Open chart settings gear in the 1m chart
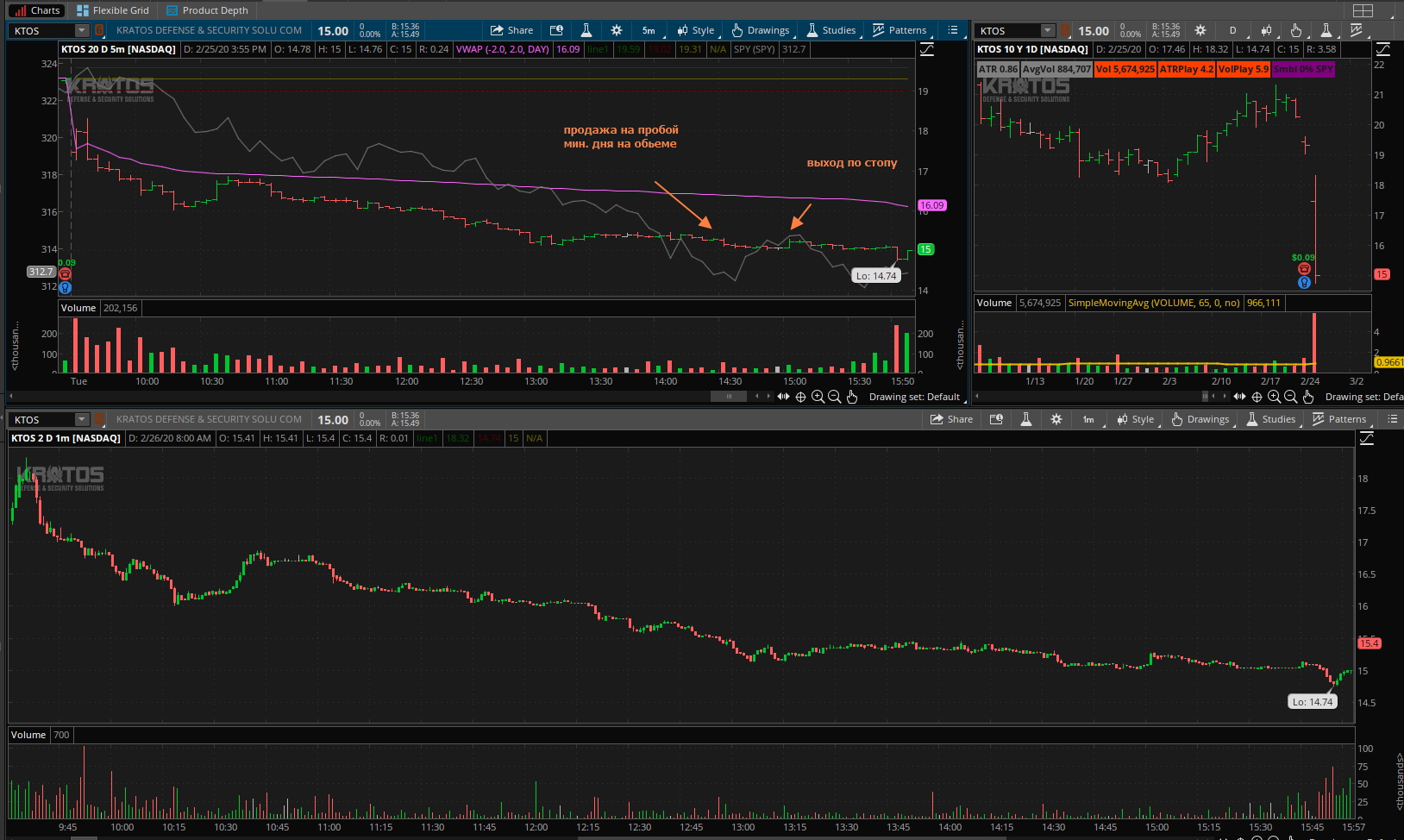This screenshot has width=1404, height=840. 1056,419
